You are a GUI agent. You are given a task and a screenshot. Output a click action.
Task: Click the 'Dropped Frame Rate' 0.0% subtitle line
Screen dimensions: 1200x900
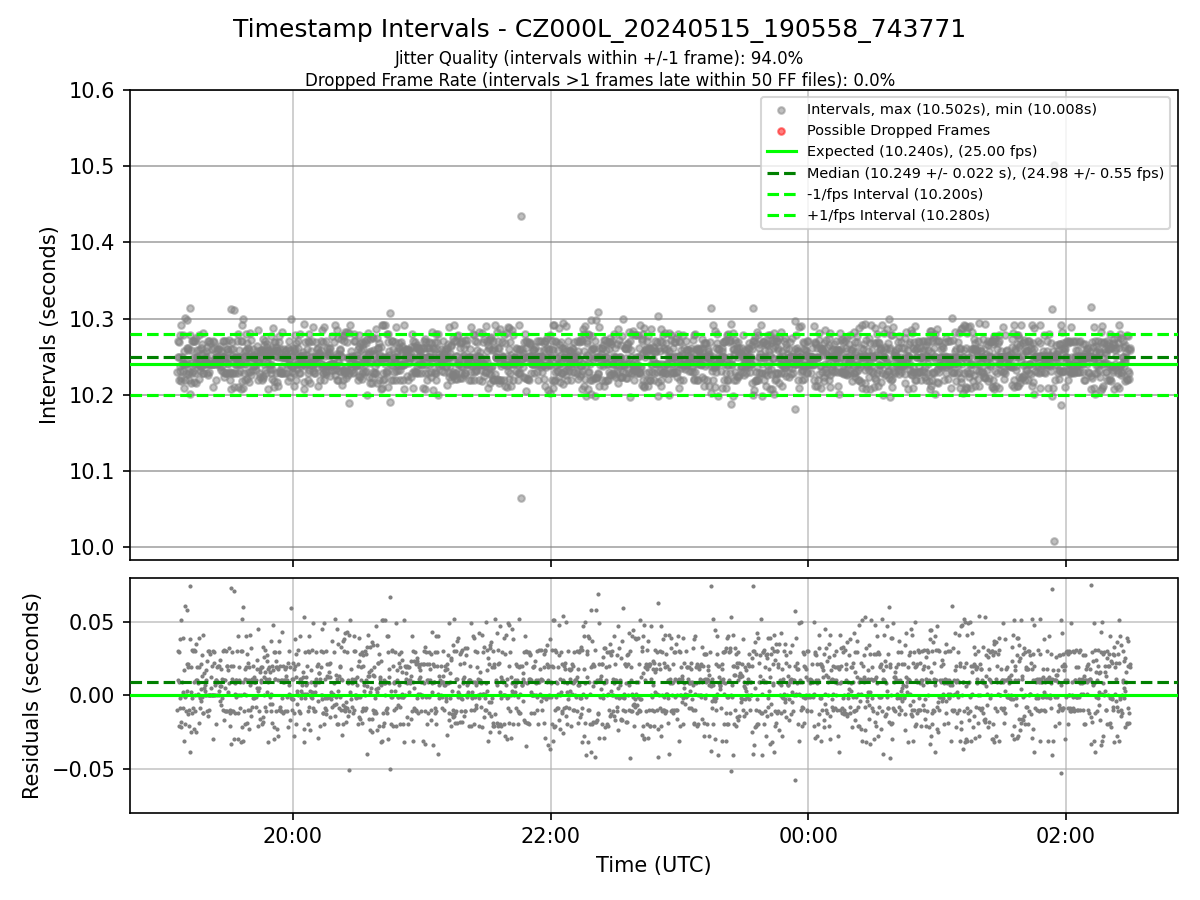tap(599, 80)
